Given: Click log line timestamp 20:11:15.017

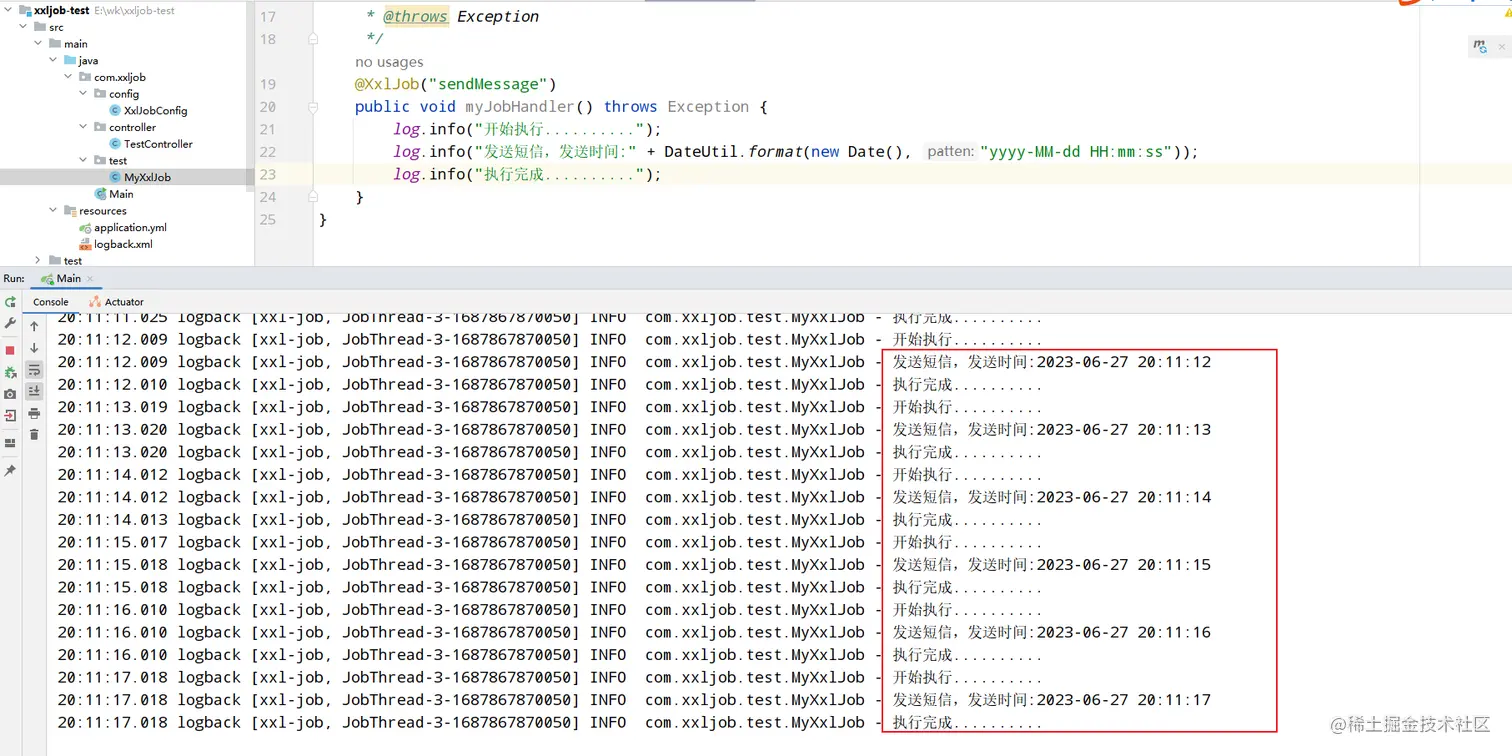Looking at the screenshot, I should click(x=112, y=542).
